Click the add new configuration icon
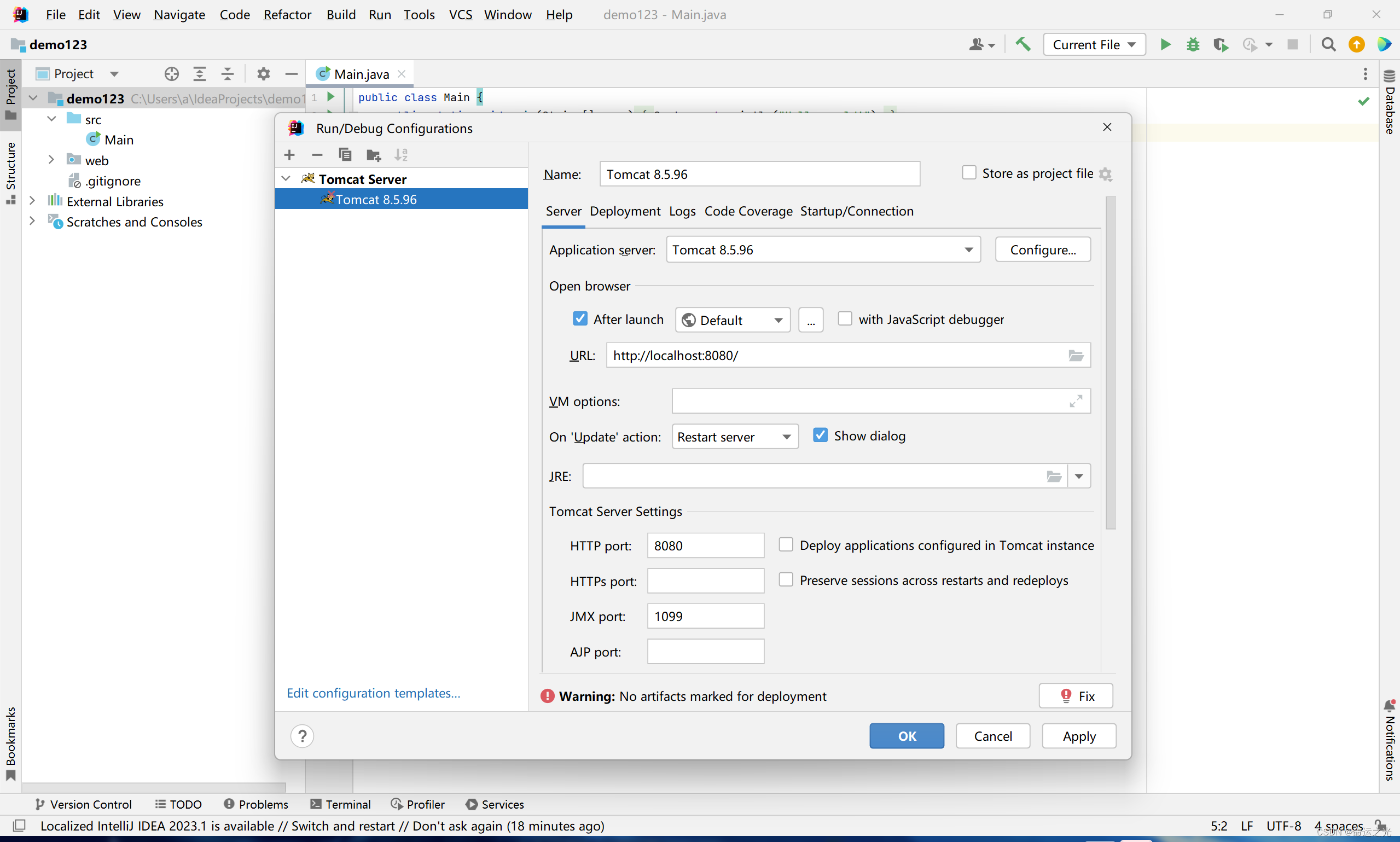 (x=289, y=154)
